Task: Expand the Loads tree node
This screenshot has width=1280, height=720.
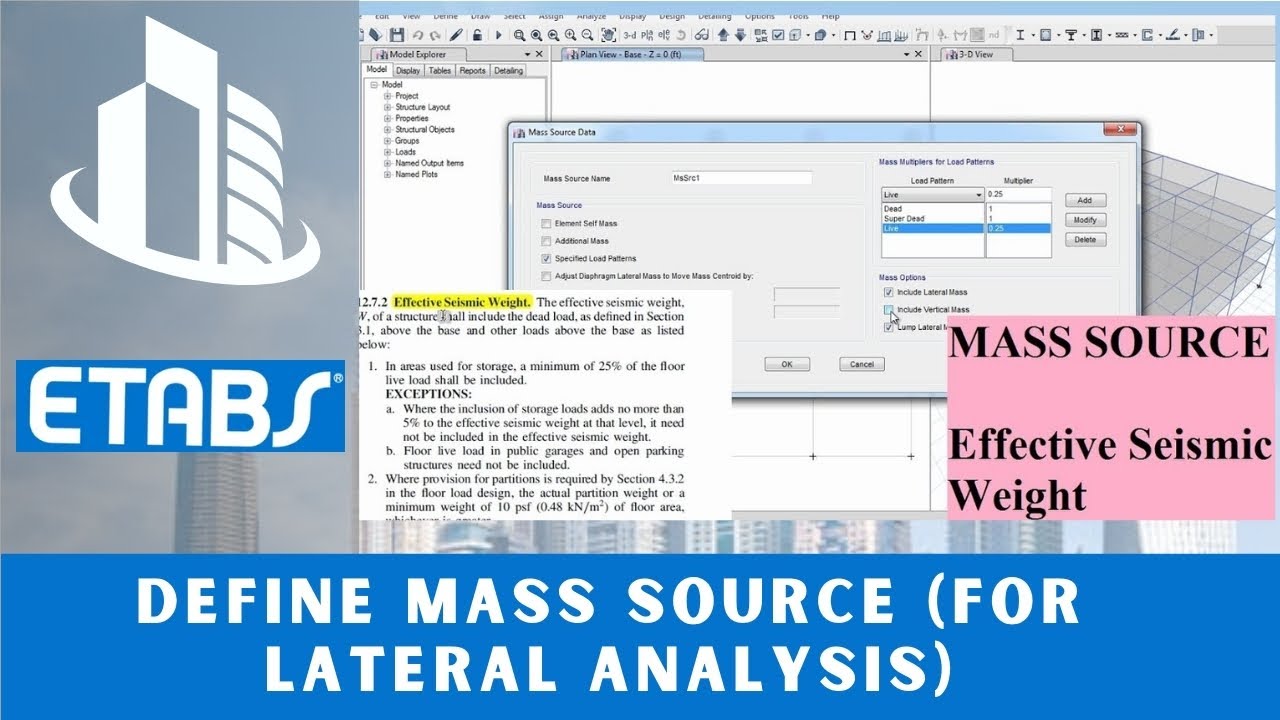Action: [388, 152]
